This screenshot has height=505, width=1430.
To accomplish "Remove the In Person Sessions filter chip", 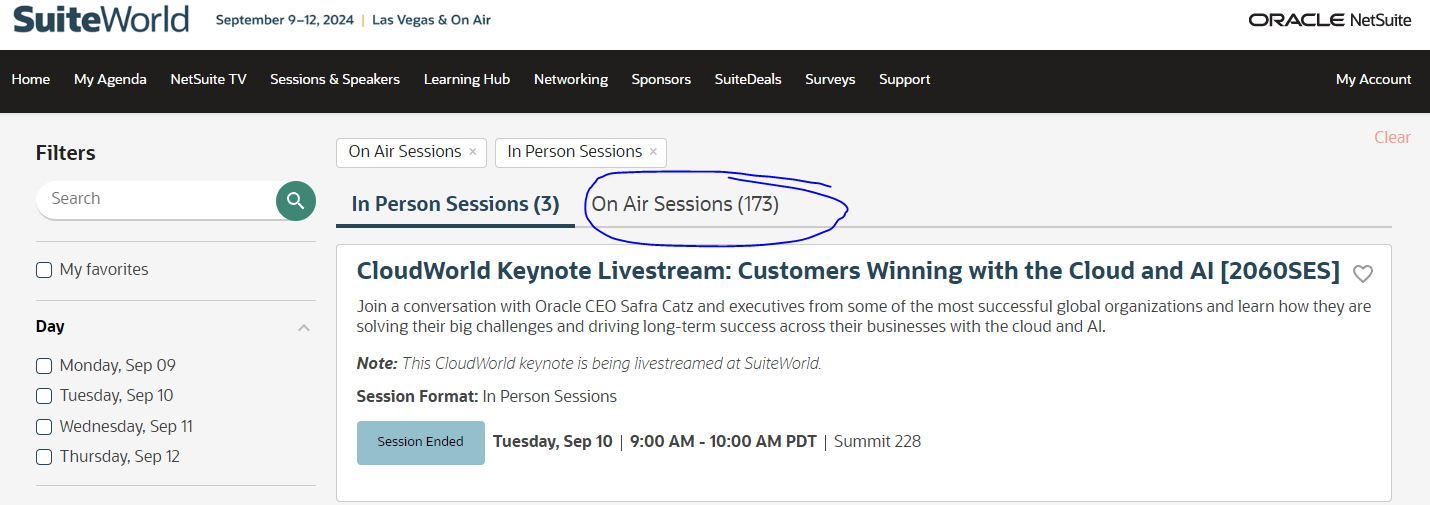I will click(x=653, y=152).
